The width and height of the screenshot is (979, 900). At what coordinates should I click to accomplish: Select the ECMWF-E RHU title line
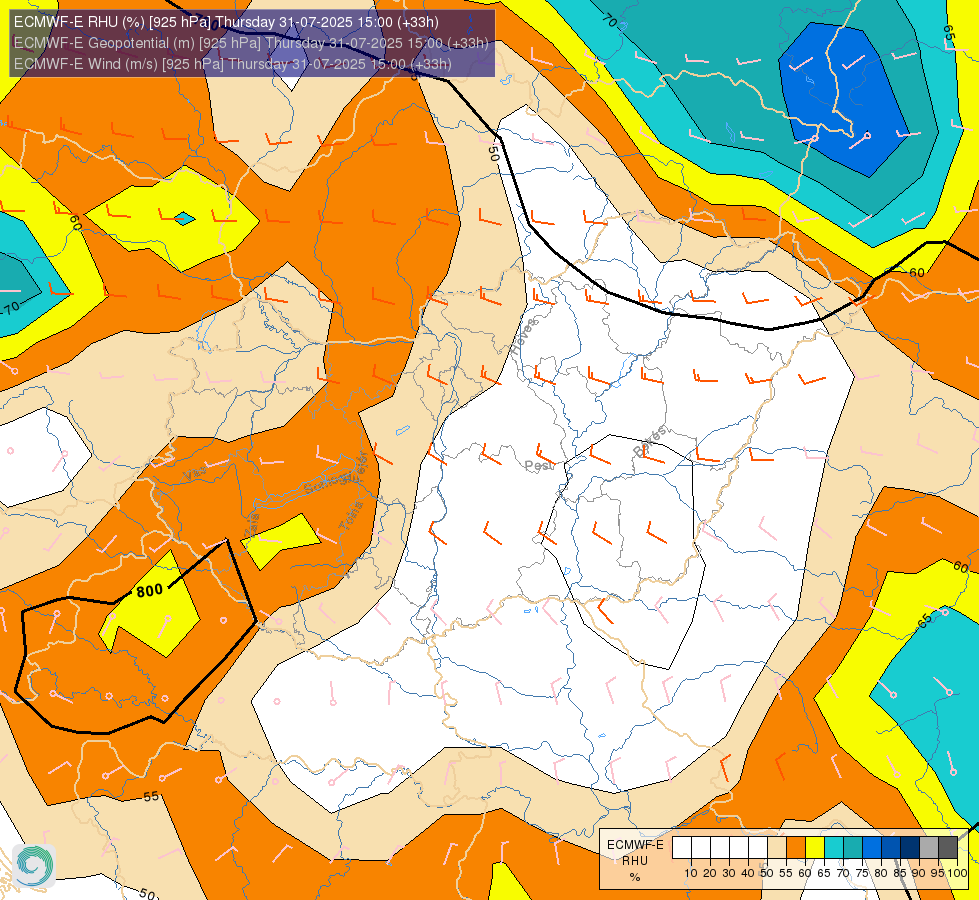[227, 22]
